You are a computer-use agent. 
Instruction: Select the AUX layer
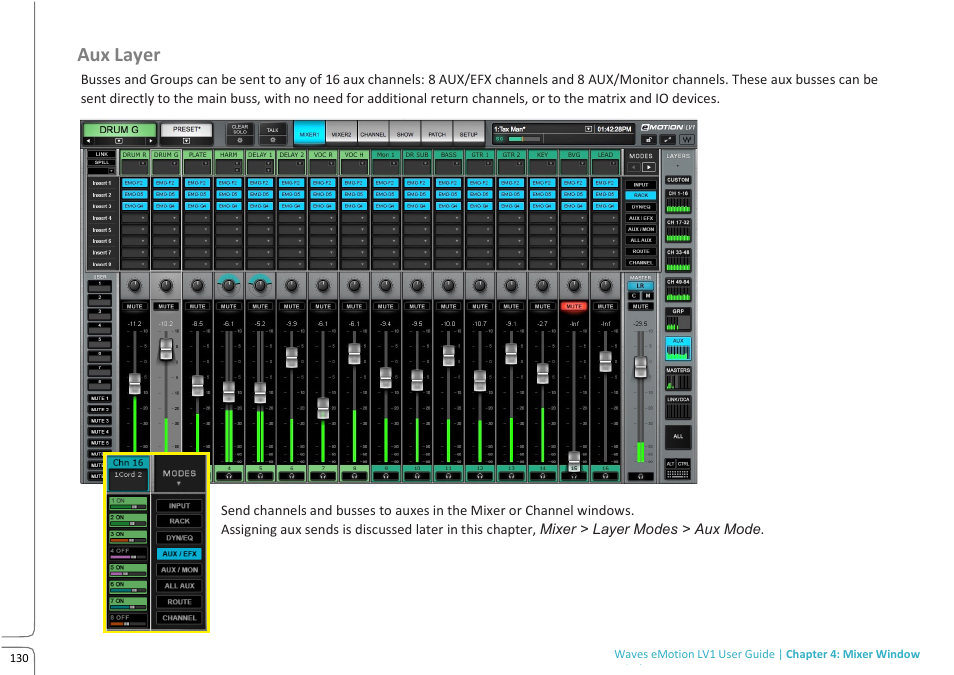(678, 349)
